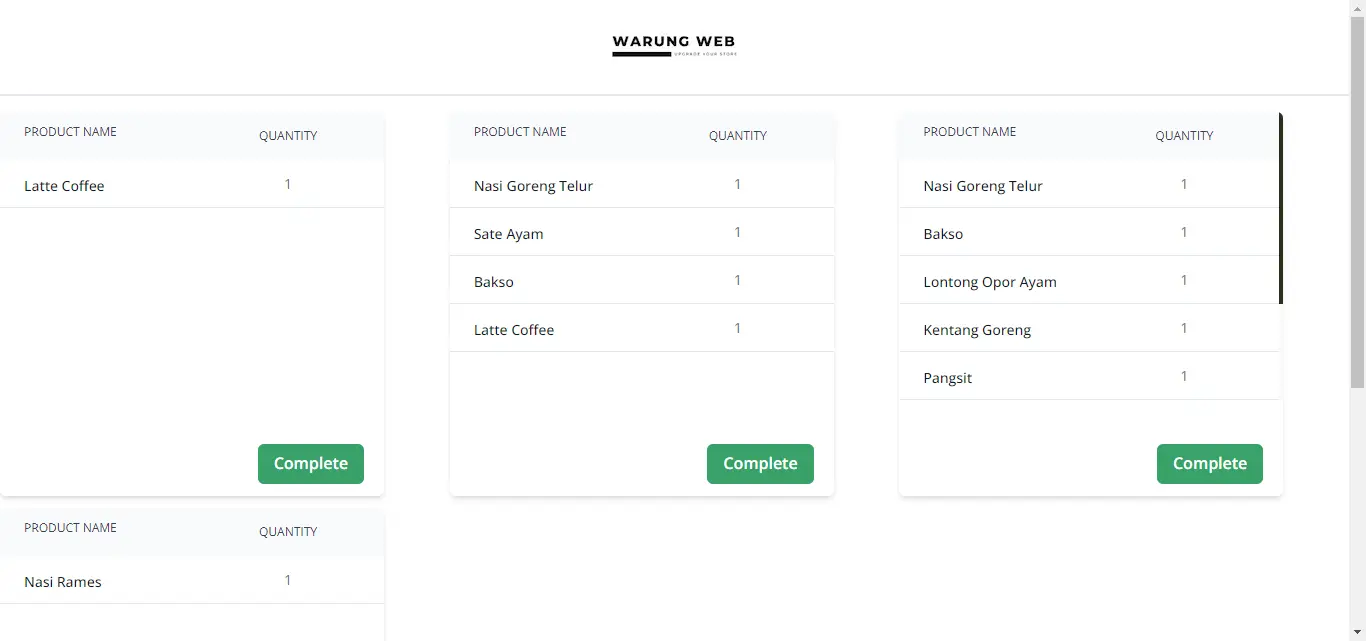1366x641 pixels.
Task: Select the Sate Ayam row
Action: click(x=642, y=232)
